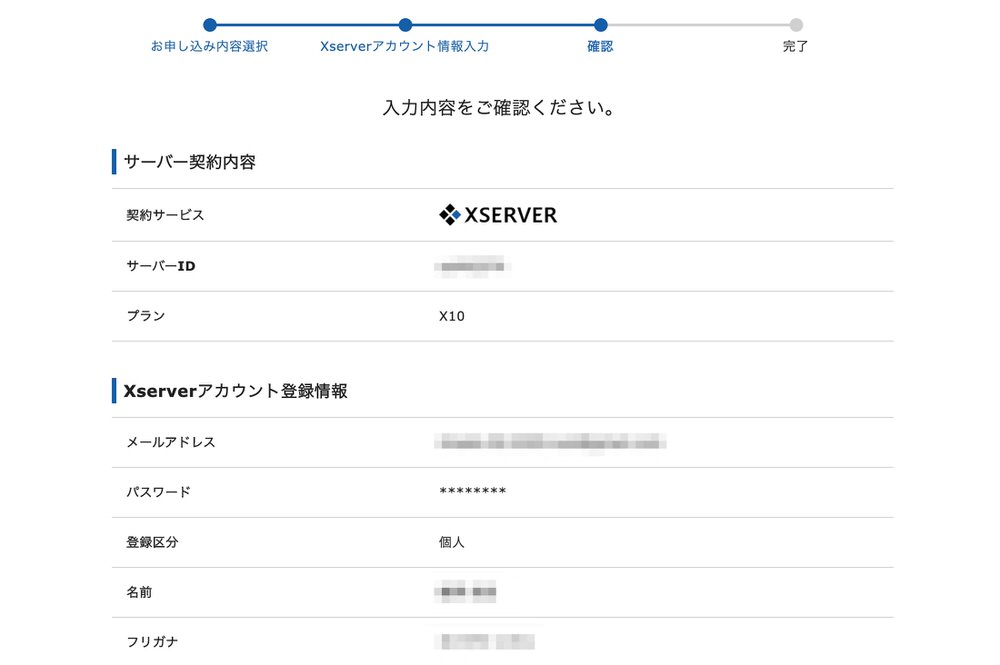Click the 完了 step label
Image resolution: width=1000 pixels, height=665 pixels.
[795, 47]
